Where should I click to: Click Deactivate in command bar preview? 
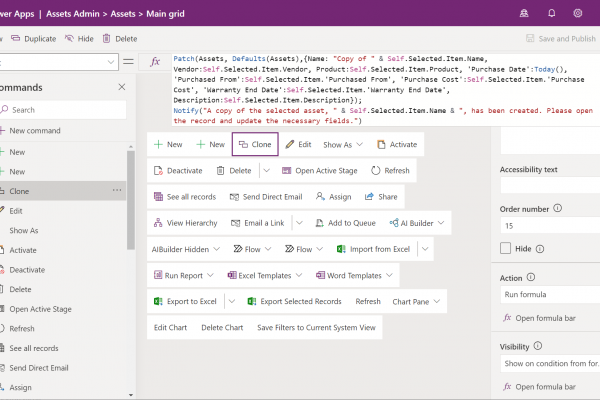pyautogui.click(x=178, y=171)
